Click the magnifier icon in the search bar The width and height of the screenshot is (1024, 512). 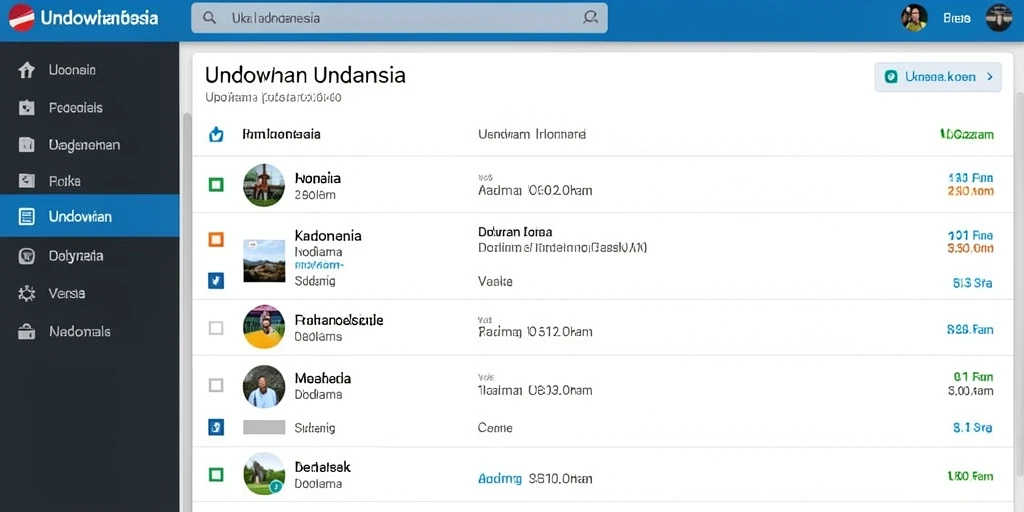coord(210,18)
